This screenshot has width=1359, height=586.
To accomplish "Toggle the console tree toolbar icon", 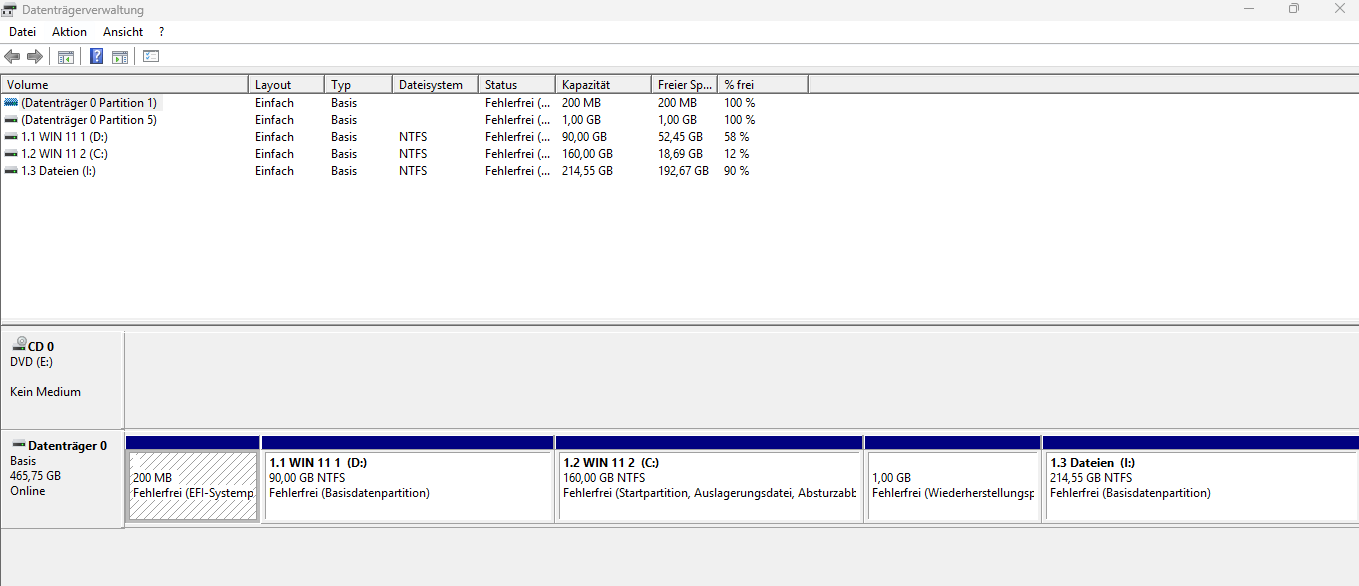I will pyautogui.click(x=66, y=57).
